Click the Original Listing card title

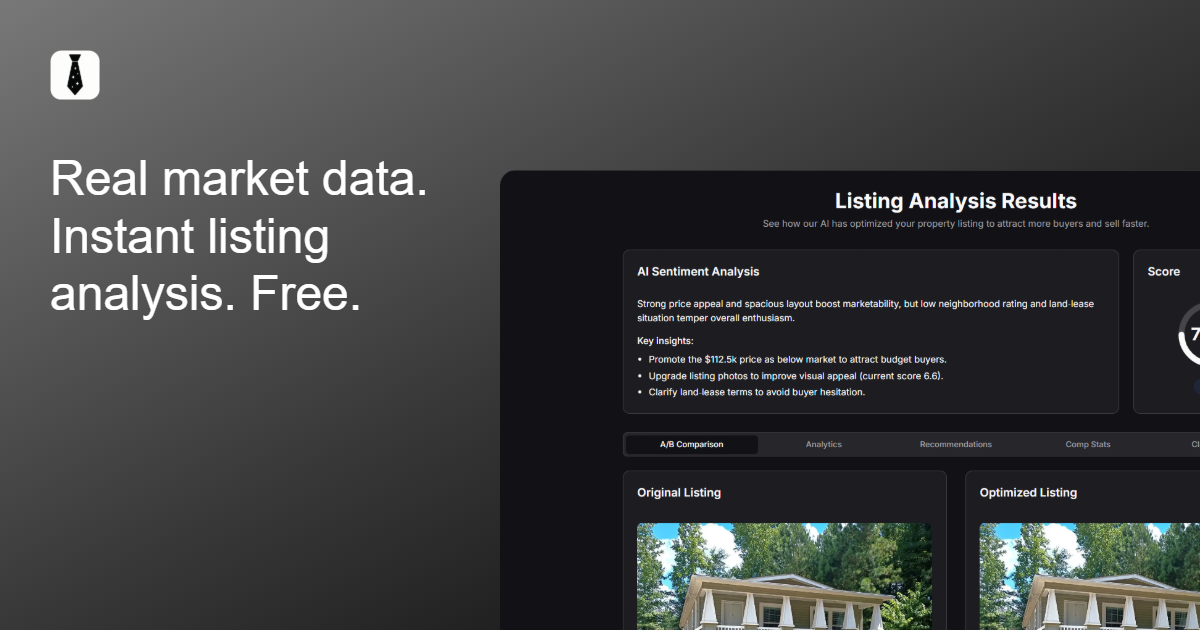point(679,492)
